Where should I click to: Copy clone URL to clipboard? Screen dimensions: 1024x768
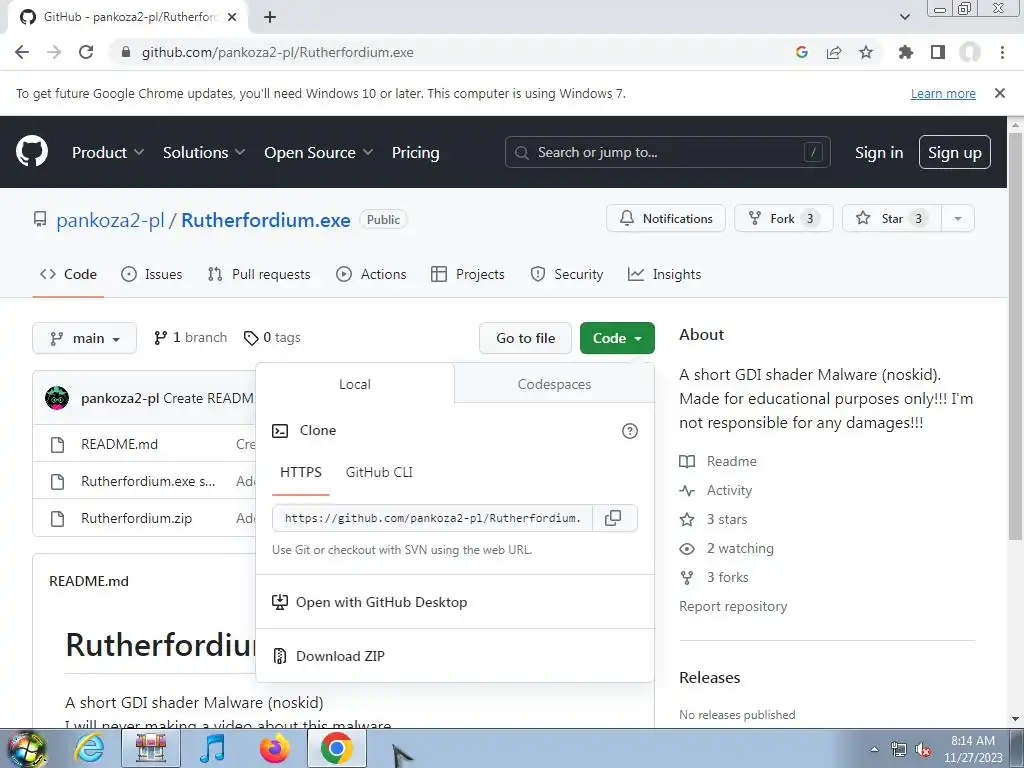pyautogui.click(x=613, y=518)
